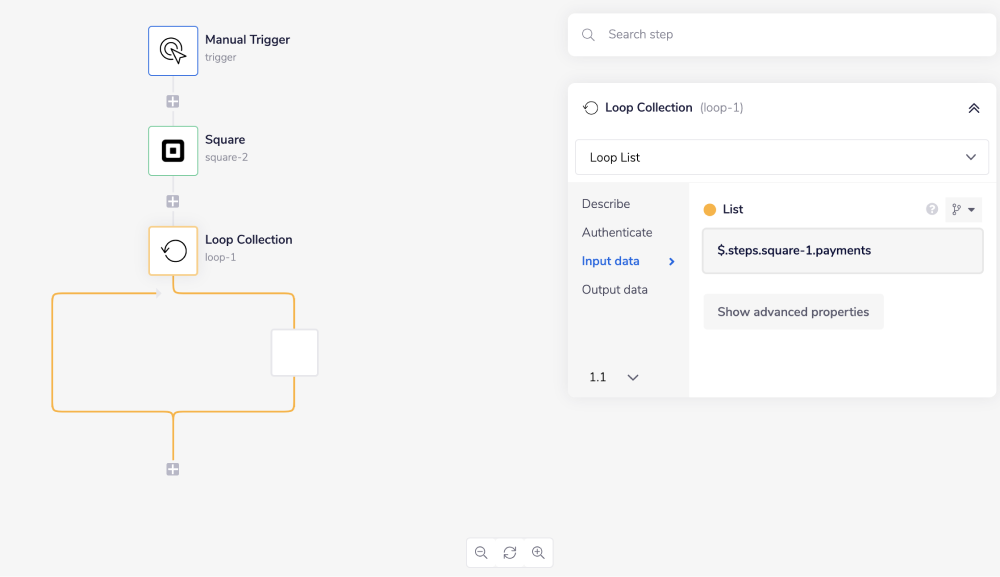Open the Output data tab

tap(615, 290)
